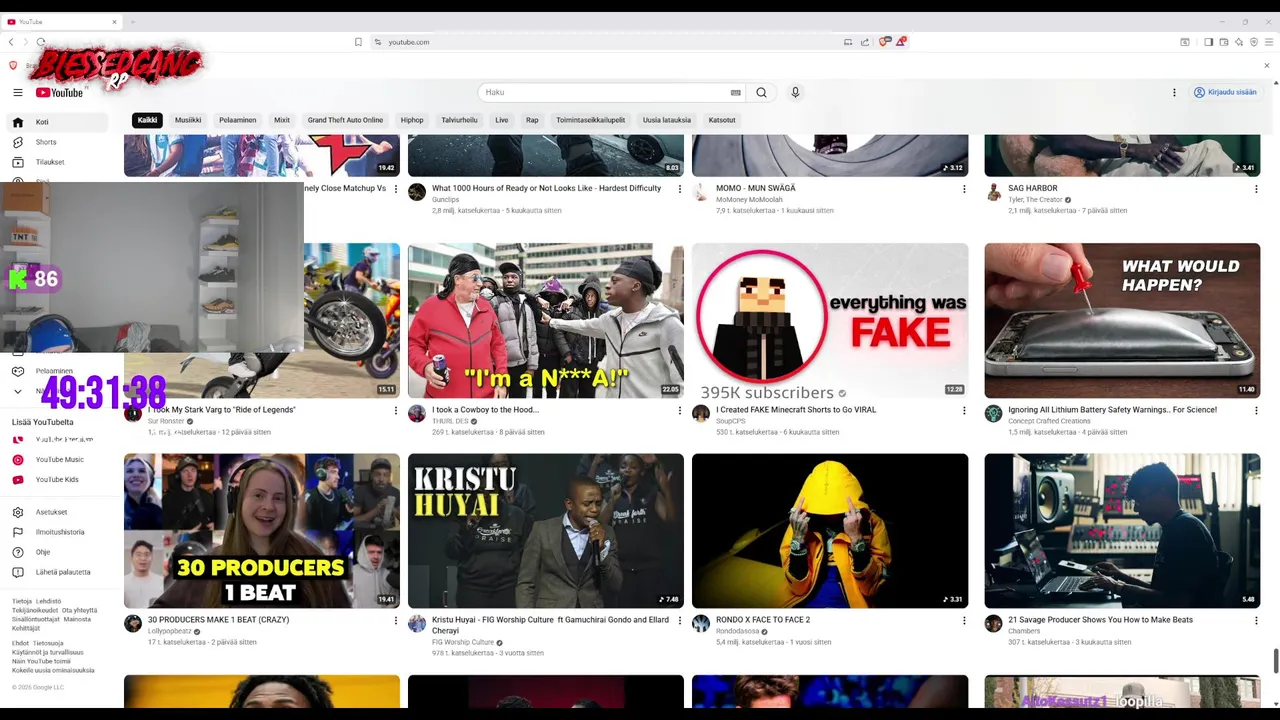Click the Brave Shields lion icon
Viewport: 1280px width, 720px height.
(883, 42)
